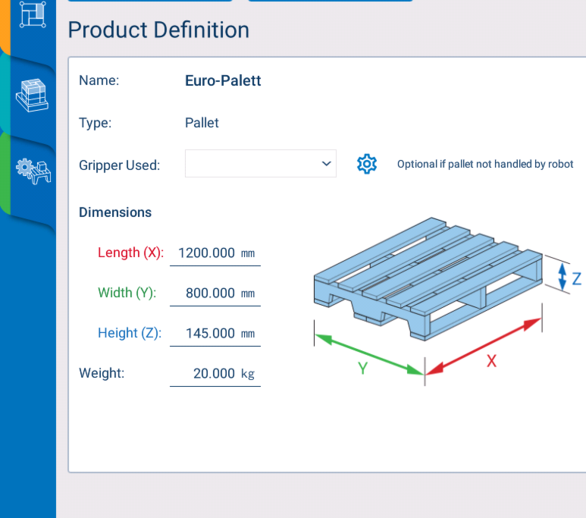The image size is (586, 518).
Task: Select the orange sidebar tab
Action: [x=5, y=26]
